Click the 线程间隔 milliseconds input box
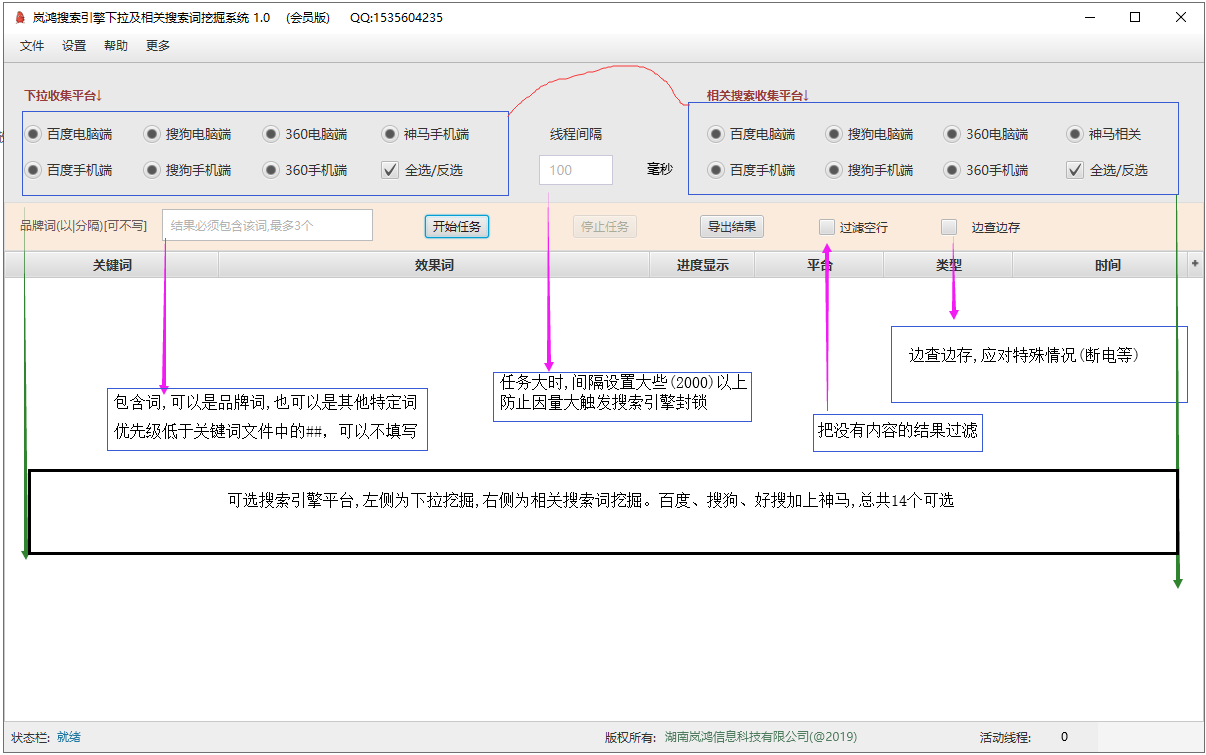 click(x=575, y=170)
